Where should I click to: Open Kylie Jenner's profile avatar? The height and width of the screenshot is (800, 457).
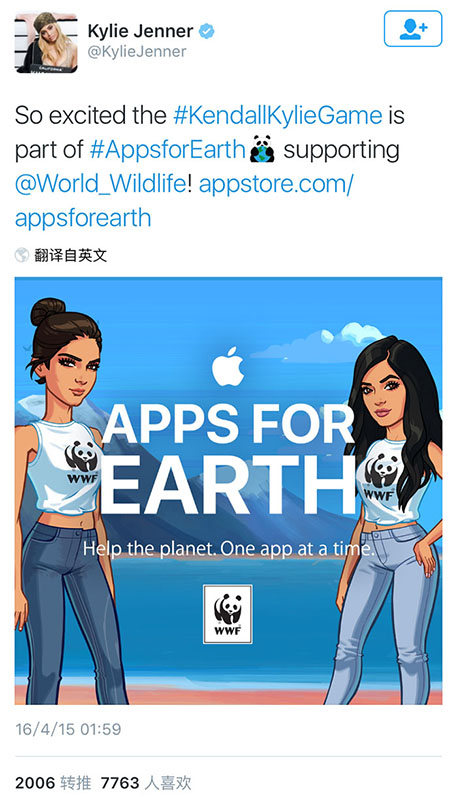46,42
